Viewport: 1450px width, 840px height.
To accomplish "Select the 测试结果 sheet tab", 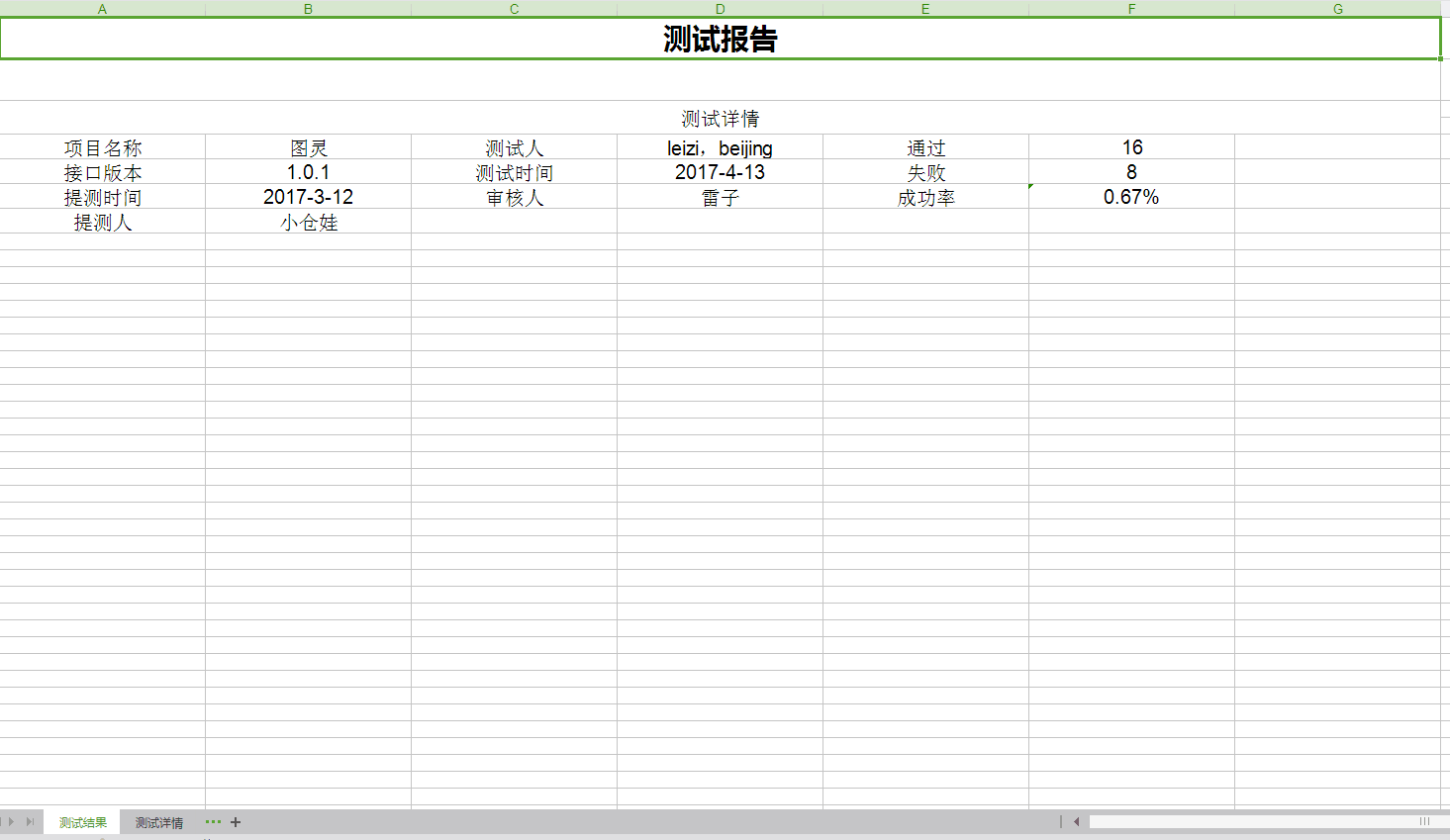I will pyautogui.click(x=83, y=823).
